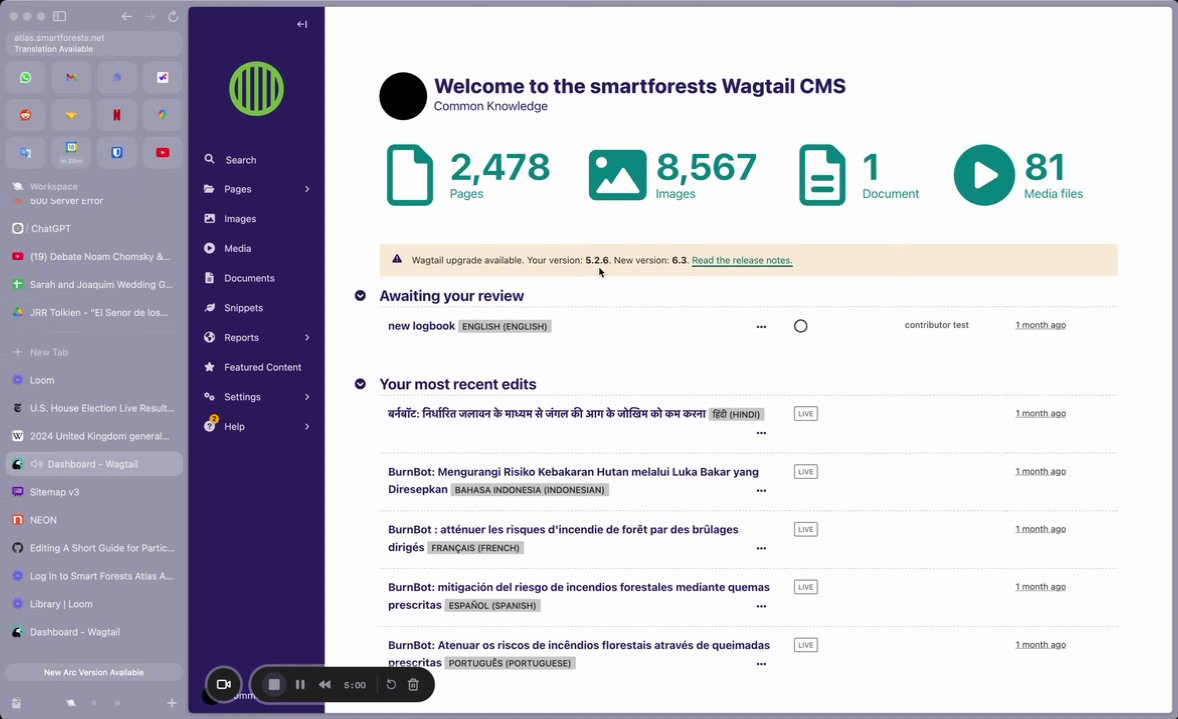Open actions menu for the Indonesian BurnBot row
This screenshot has height=719, width=1178.
761,491
